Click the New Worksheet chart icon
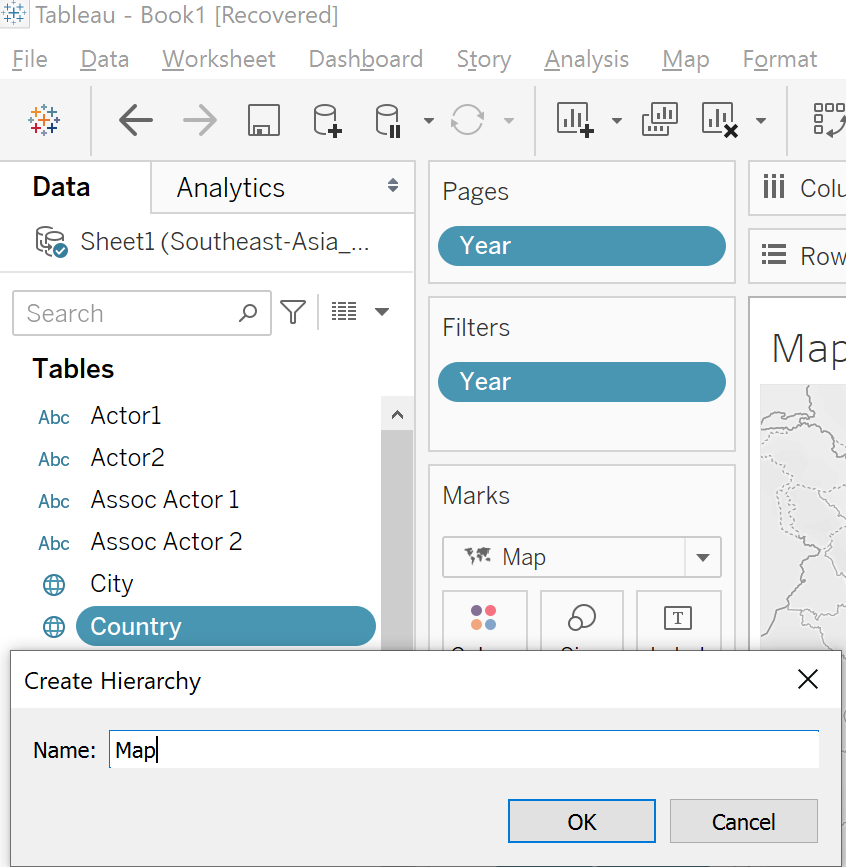Screen dimensions: 846x867 pyautogui.click(x=575, y=121)
